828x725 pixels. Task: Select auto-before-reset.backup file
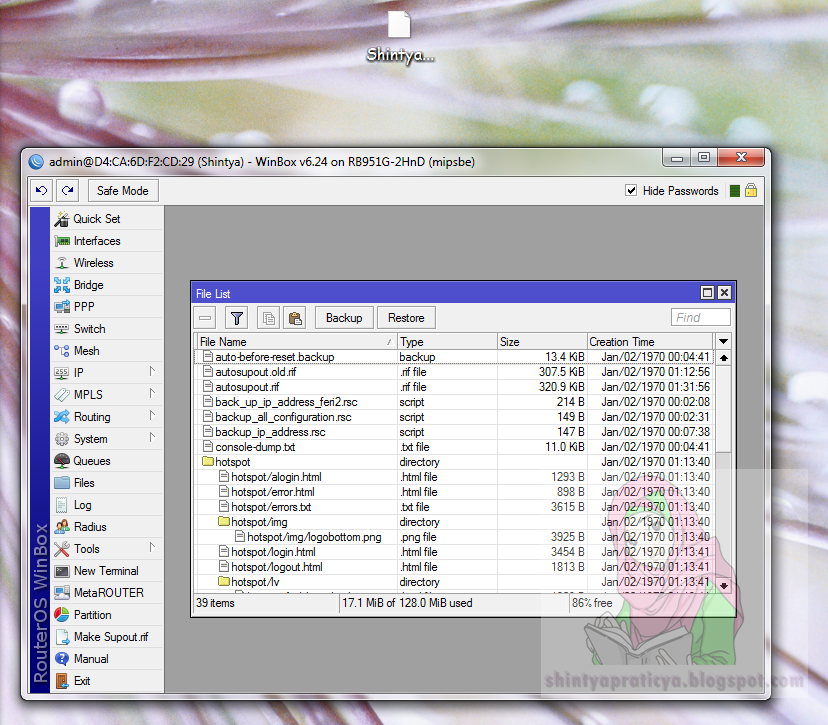[454, 357]
